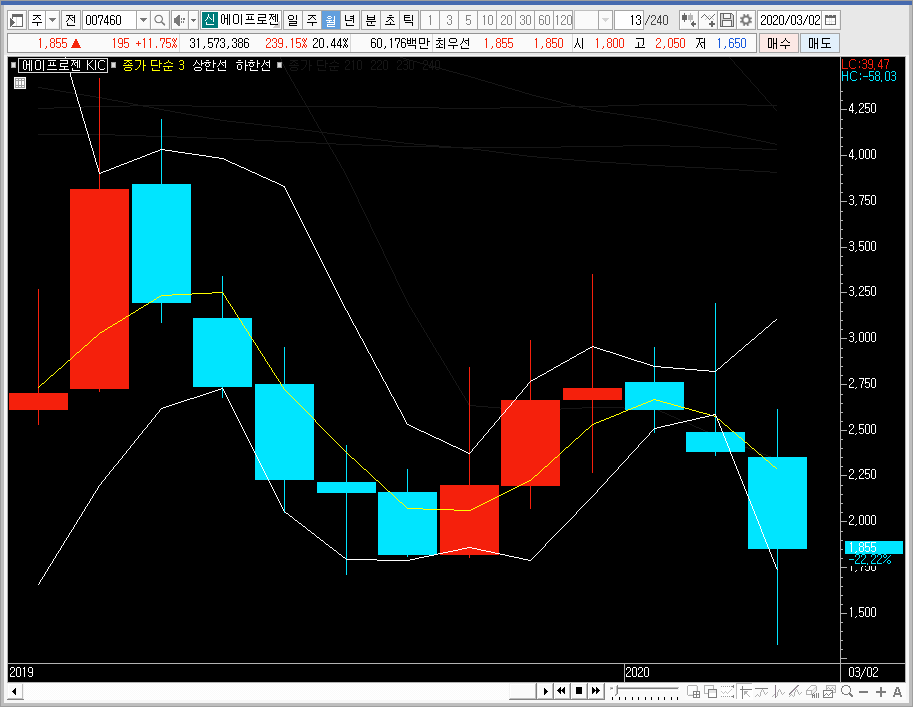Choose interval 3 button
This screenshot has height=707, width=913.
[449, 21]
